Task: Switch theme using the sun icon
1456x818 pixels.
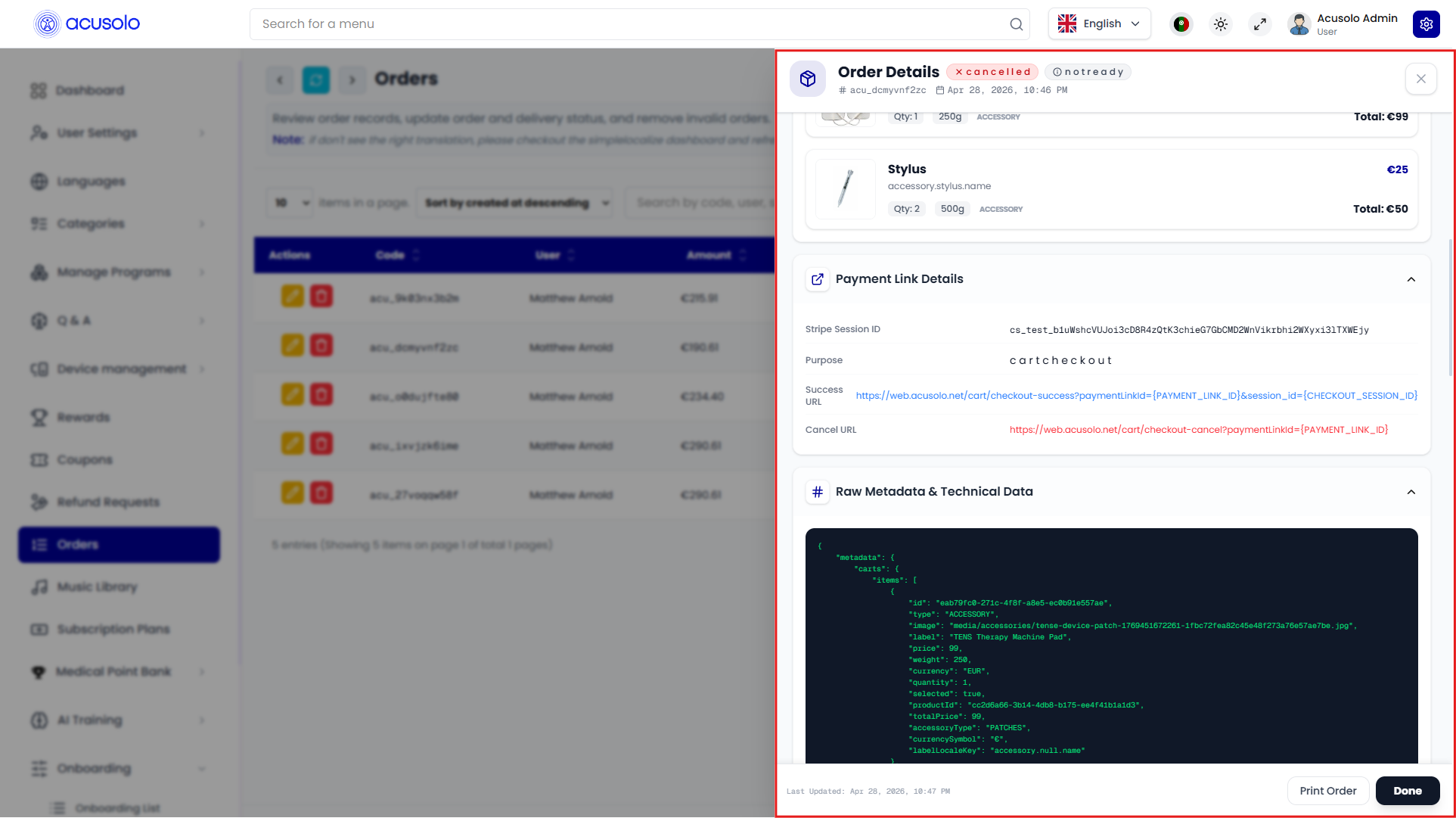Action: 1220,24
